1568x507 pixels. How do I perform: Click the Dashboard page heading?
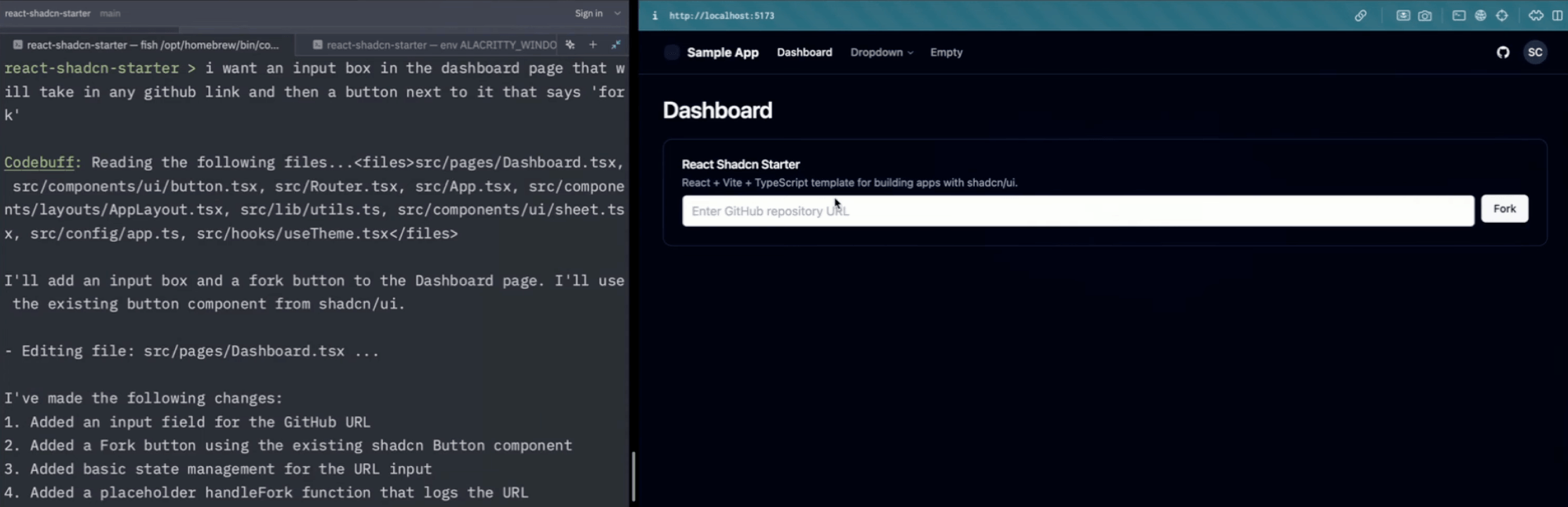717,110
